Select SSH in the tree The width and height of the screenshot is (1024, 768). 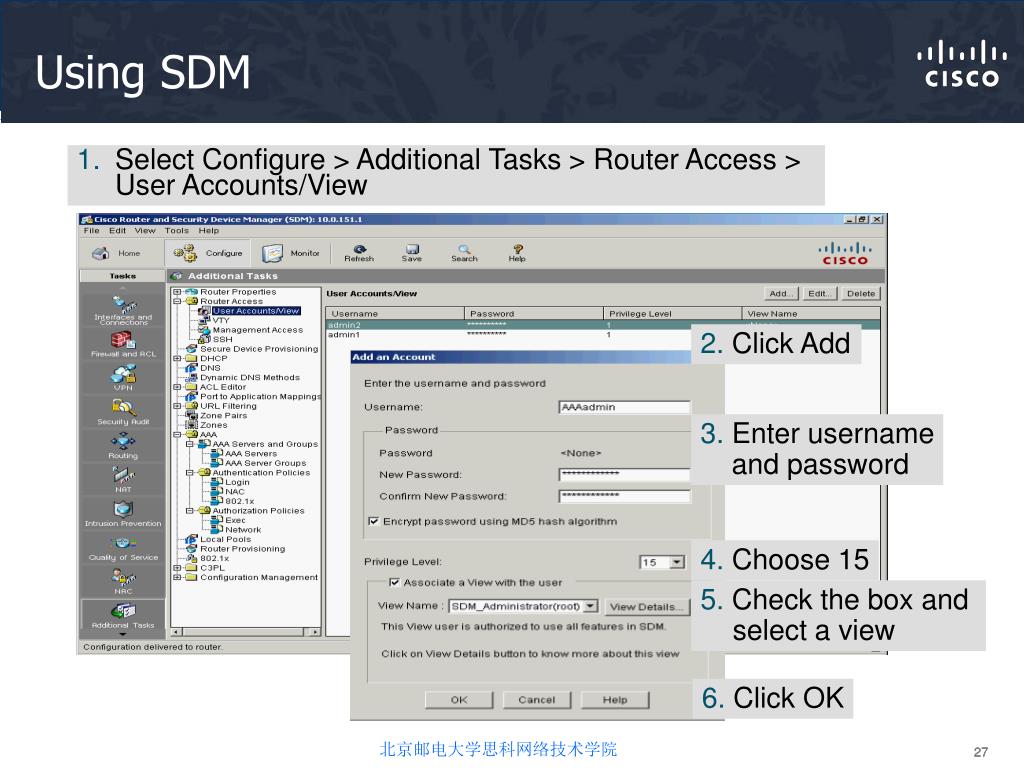(222, 340)
